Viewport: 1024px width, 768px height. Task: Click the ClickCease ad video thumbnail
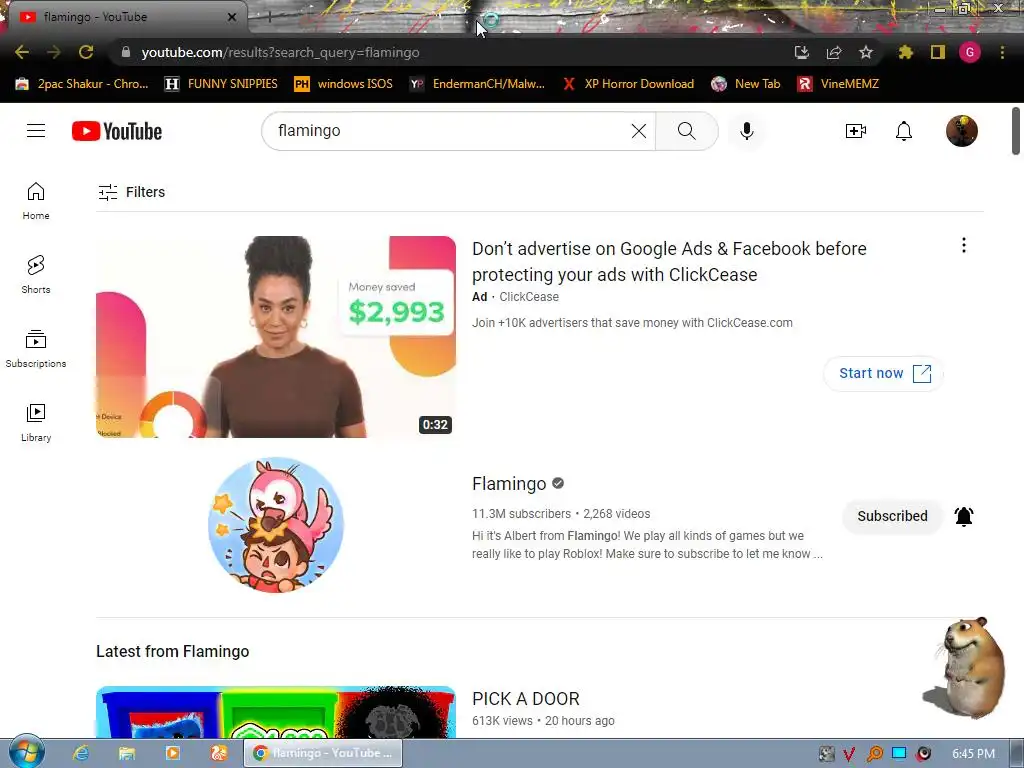[276, 336]
